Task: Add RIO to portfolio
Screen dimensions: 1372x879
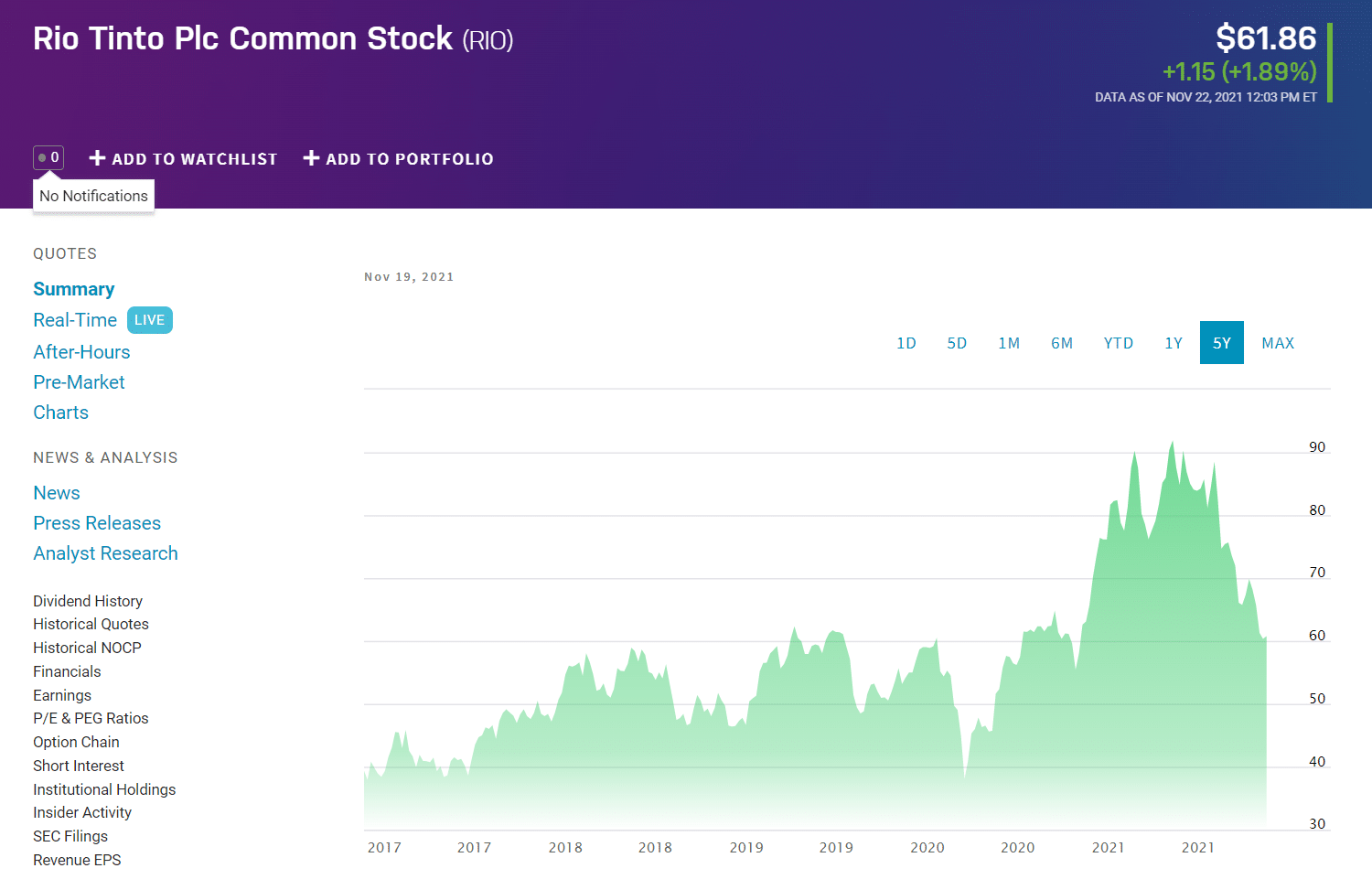Action: tap(399, 159)
